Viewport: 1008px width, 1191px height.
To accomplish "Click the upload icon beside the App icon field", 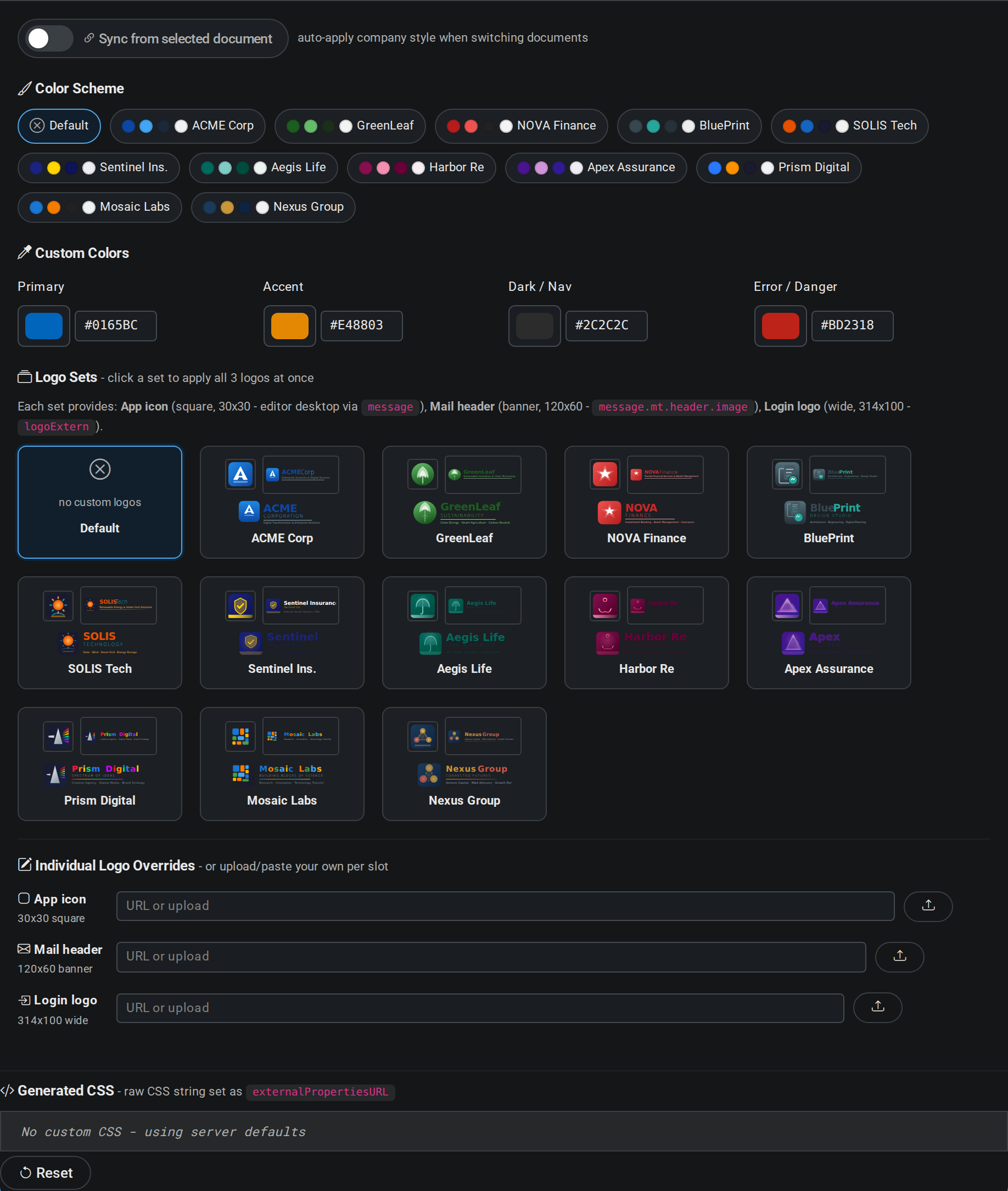I will (x=927, y=906).
